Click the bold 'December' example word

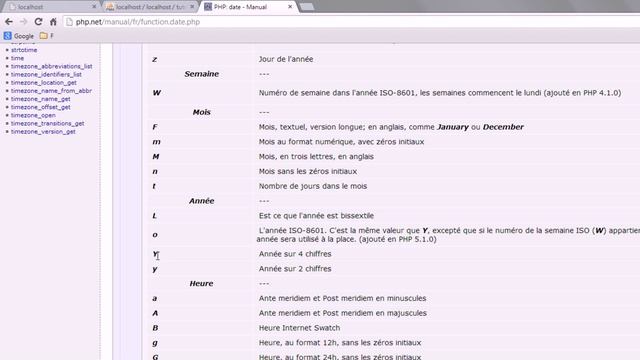(x=503, y=127)
